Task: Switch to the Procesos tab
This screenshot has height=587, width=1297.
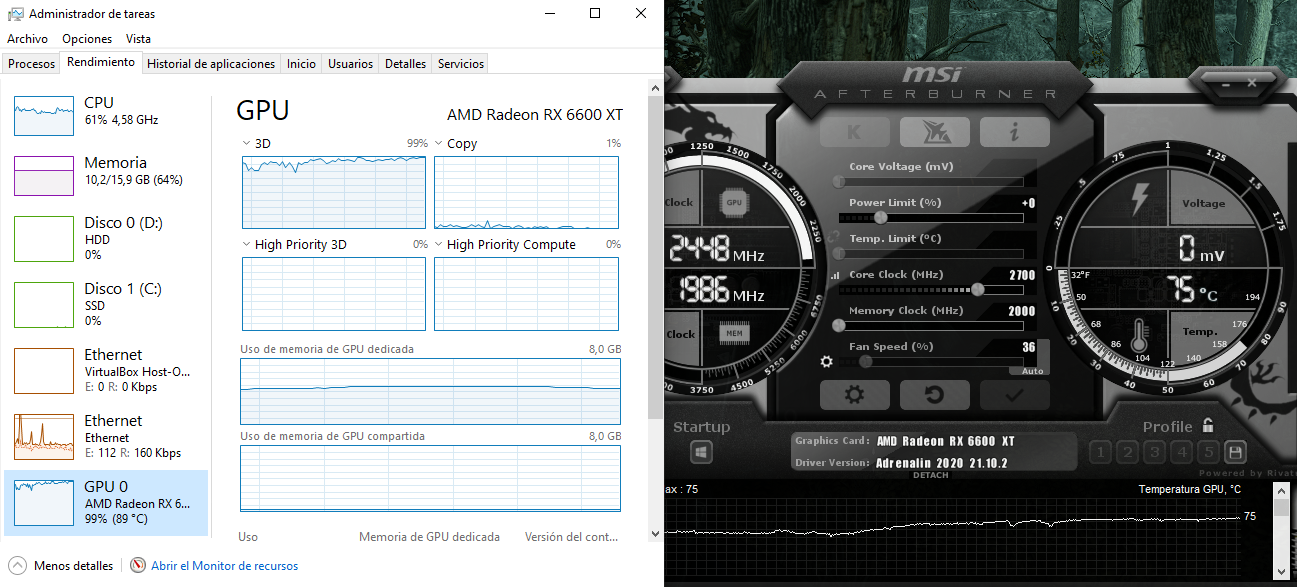Action: [x=31, y=64]
